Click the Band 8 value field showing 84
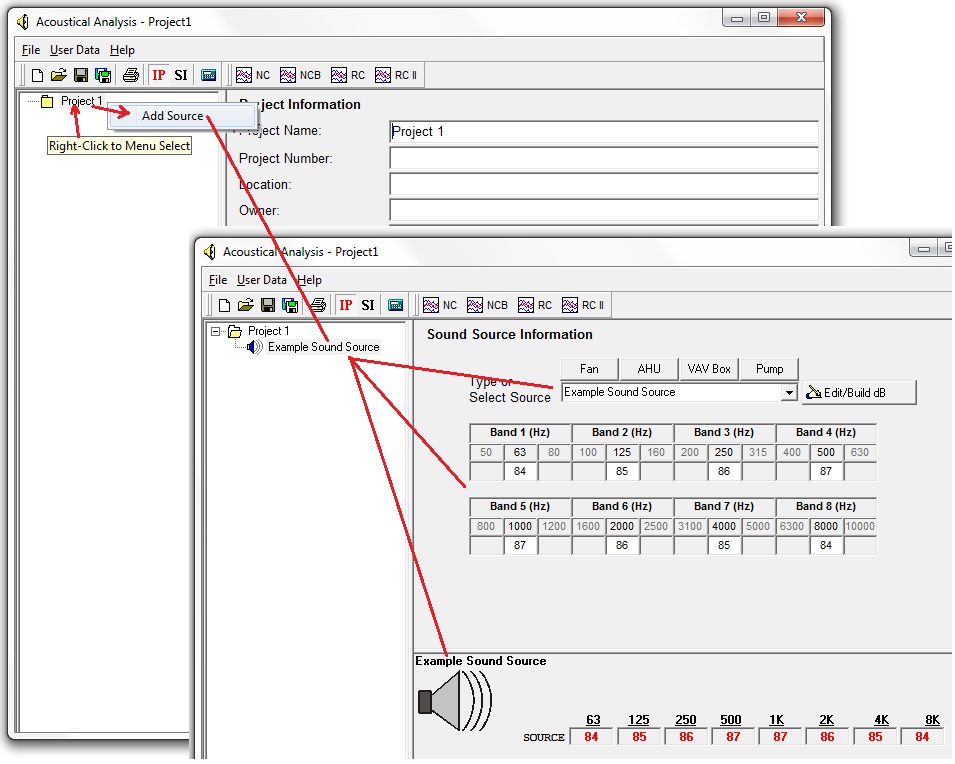The height and width of the screenshot is (764, 955). (x=826, y=546)
